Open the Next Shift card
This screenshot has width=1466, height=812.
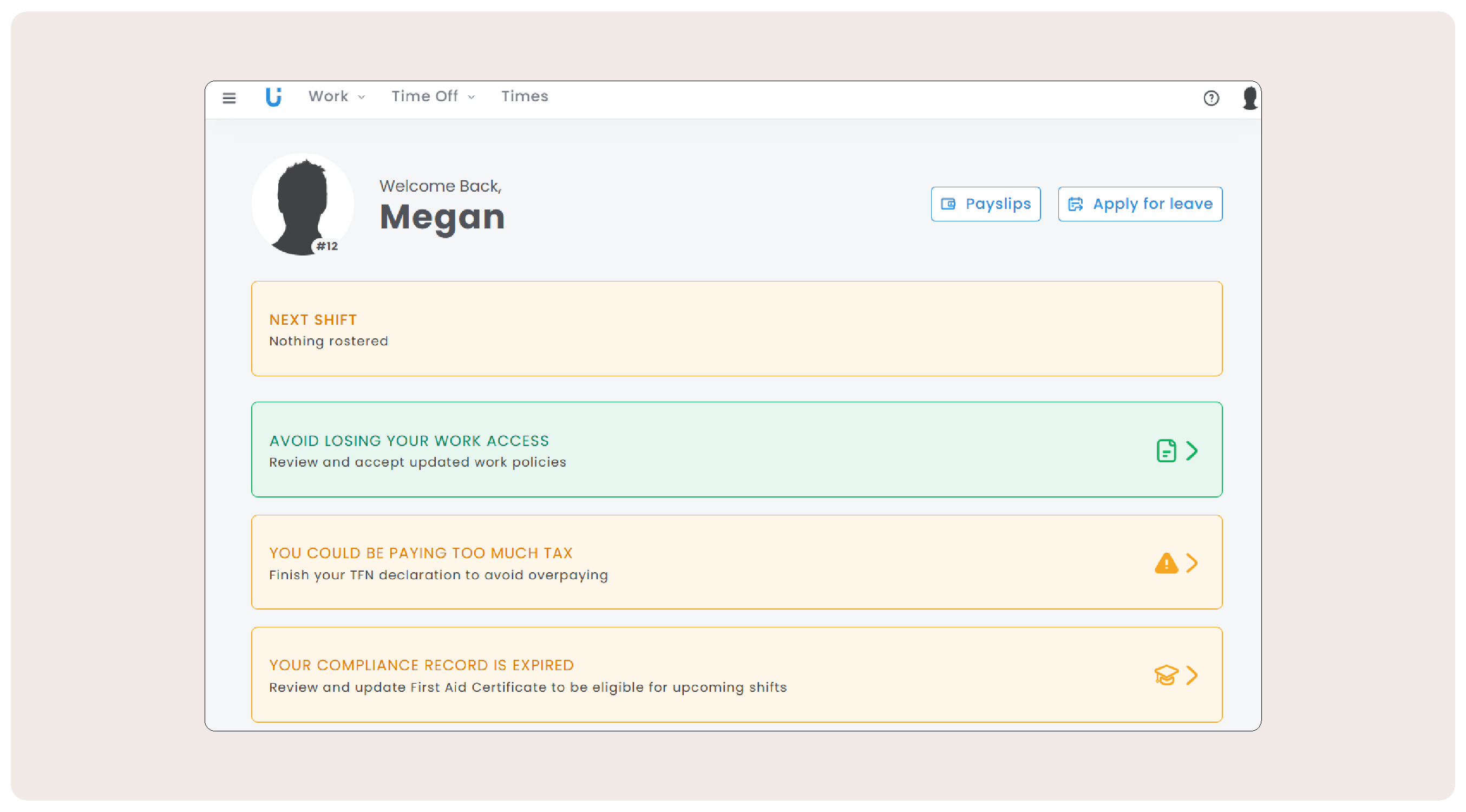coord(736,329)
